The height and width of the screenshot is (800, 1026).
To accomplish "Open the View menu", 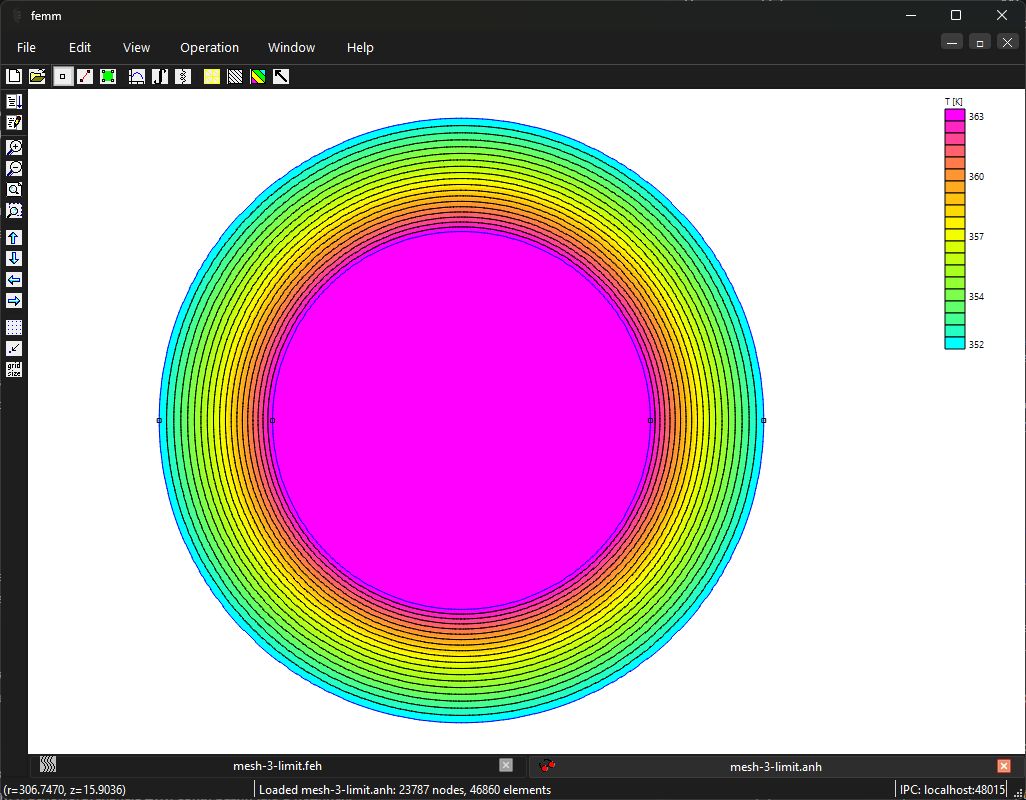I will click(x=136, y=48).
